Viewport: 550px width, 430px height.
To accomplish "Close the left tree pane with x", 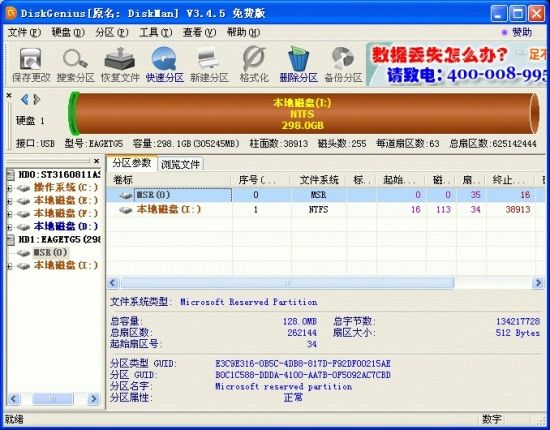I will [96, 161].
